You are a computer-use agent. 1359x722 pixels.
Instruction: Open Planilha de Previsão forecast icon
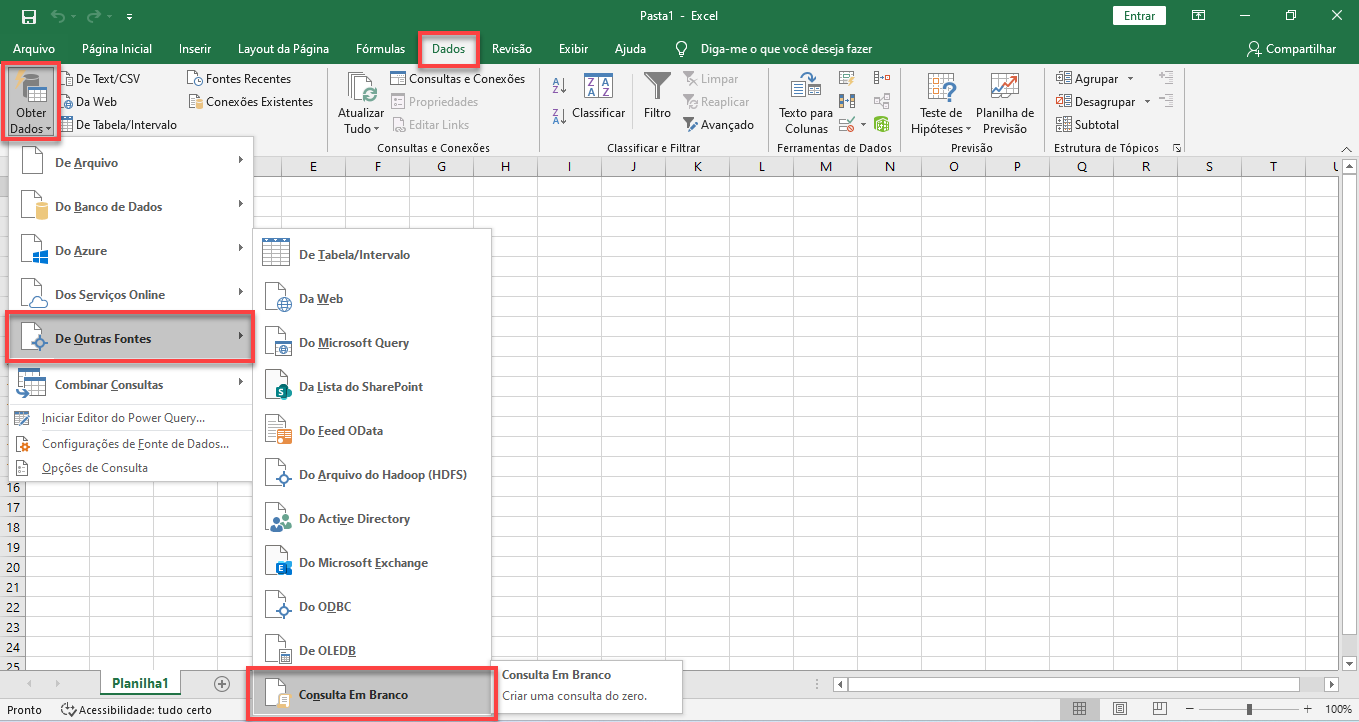(x=1004, y=88)
